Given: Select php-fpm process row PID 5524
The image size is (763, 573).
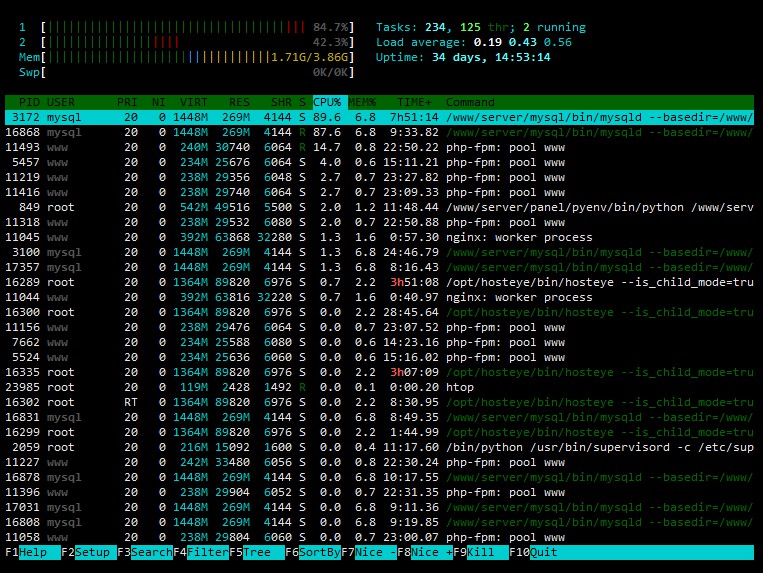Looking at the screenshot, I should click(x=379, y=358).
